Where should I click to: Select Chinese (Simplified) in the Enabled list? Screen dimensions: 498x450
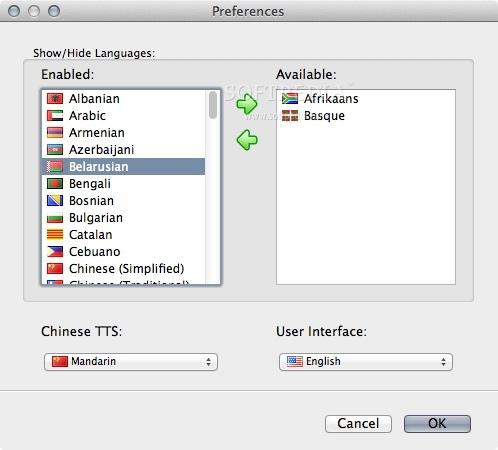tap(123, 268)
